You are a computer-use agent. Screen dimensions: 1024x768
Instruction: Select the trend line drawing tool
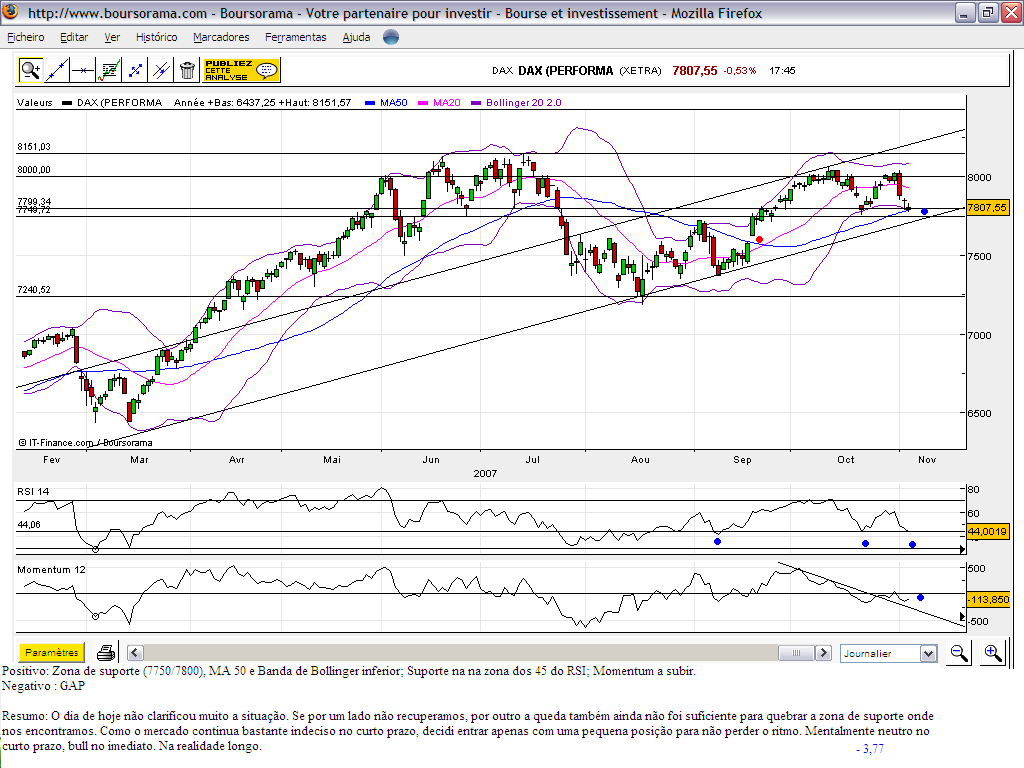57,70
